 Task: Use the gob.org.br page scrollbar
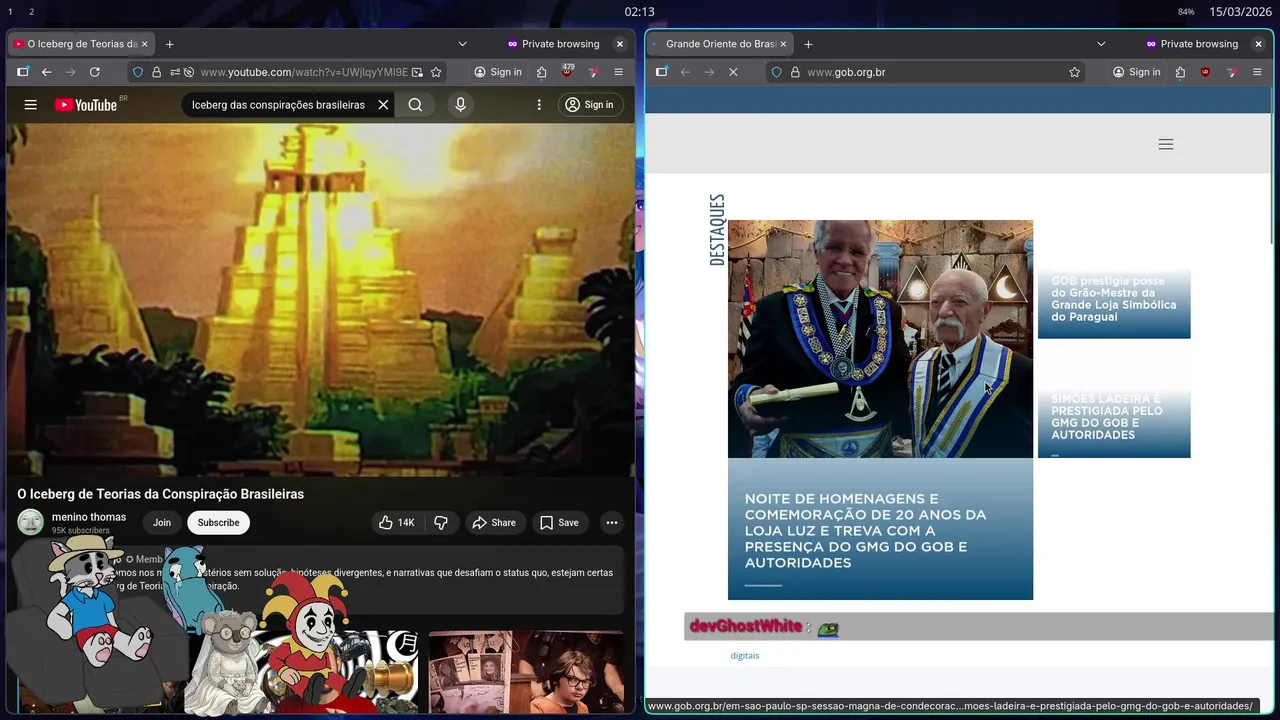1271,165
